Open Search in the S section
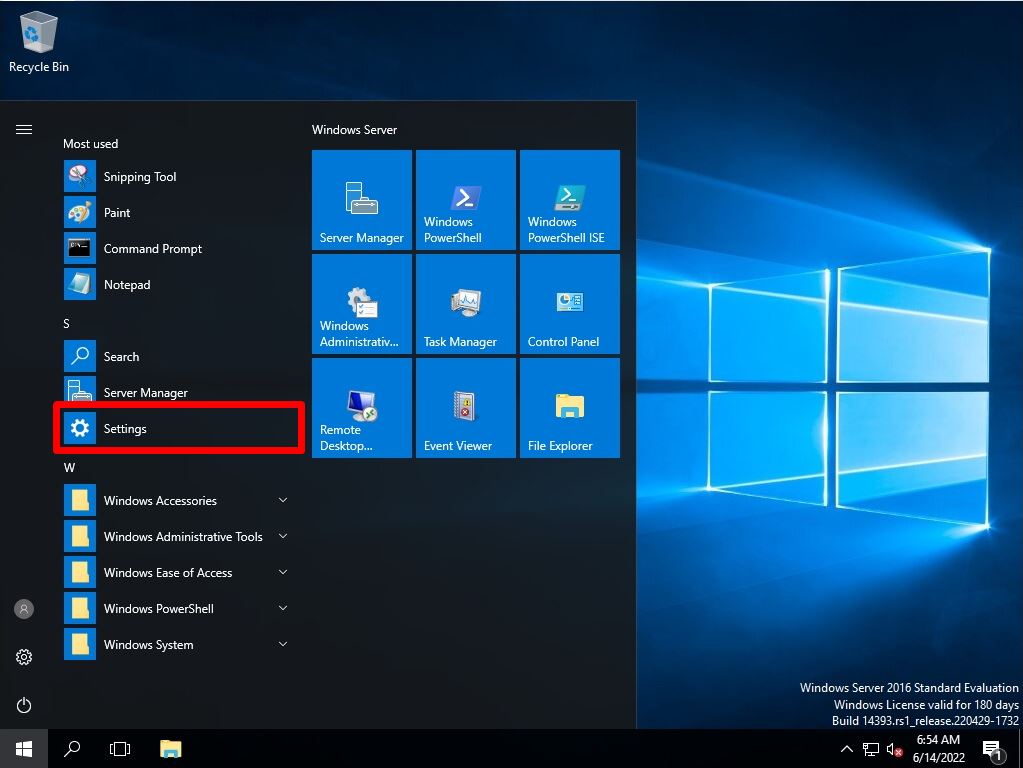This screenshot has height=768, width=1023. pyautogui.click(x=177, y=357)
